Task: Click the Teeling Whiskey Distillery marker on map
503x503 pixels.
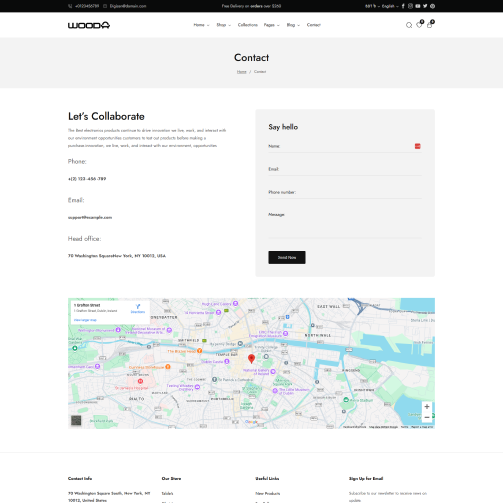Action: (197, 387)
